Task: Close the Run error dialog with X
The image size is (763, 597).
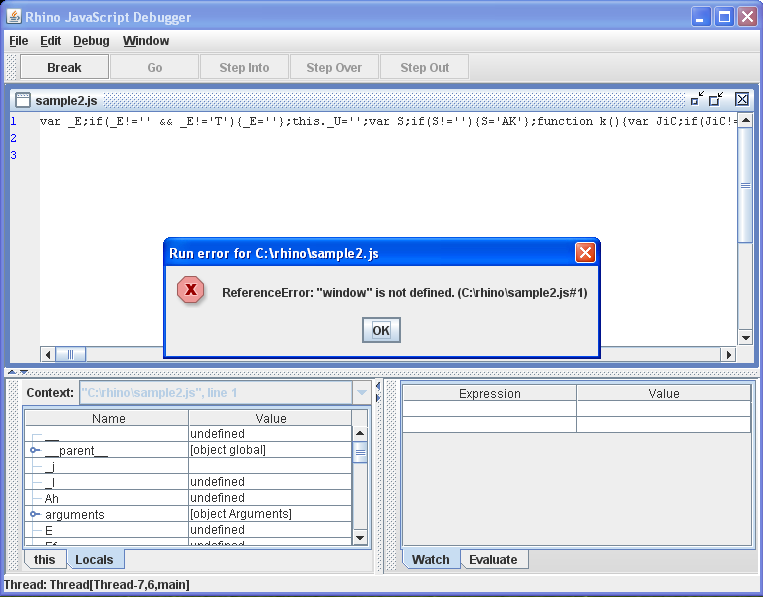Action: (x=585, y=253)
